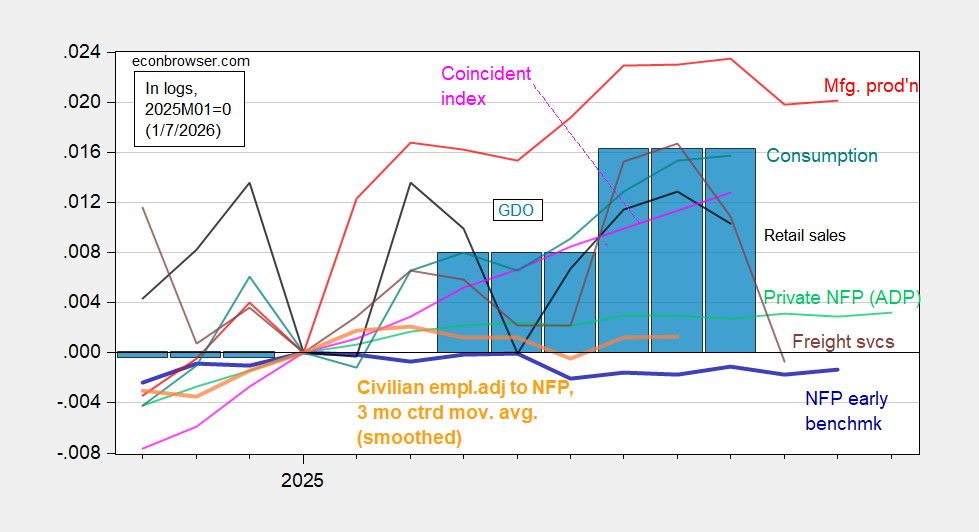Select the Consumption series label

point(821,156)
